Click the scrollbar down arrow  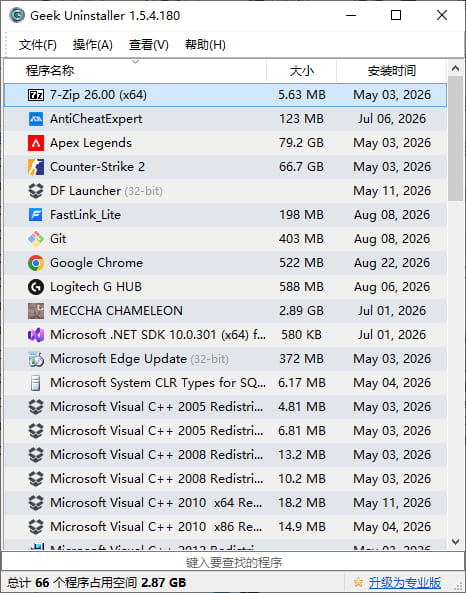pyautogui.click(x=455, y=542)
